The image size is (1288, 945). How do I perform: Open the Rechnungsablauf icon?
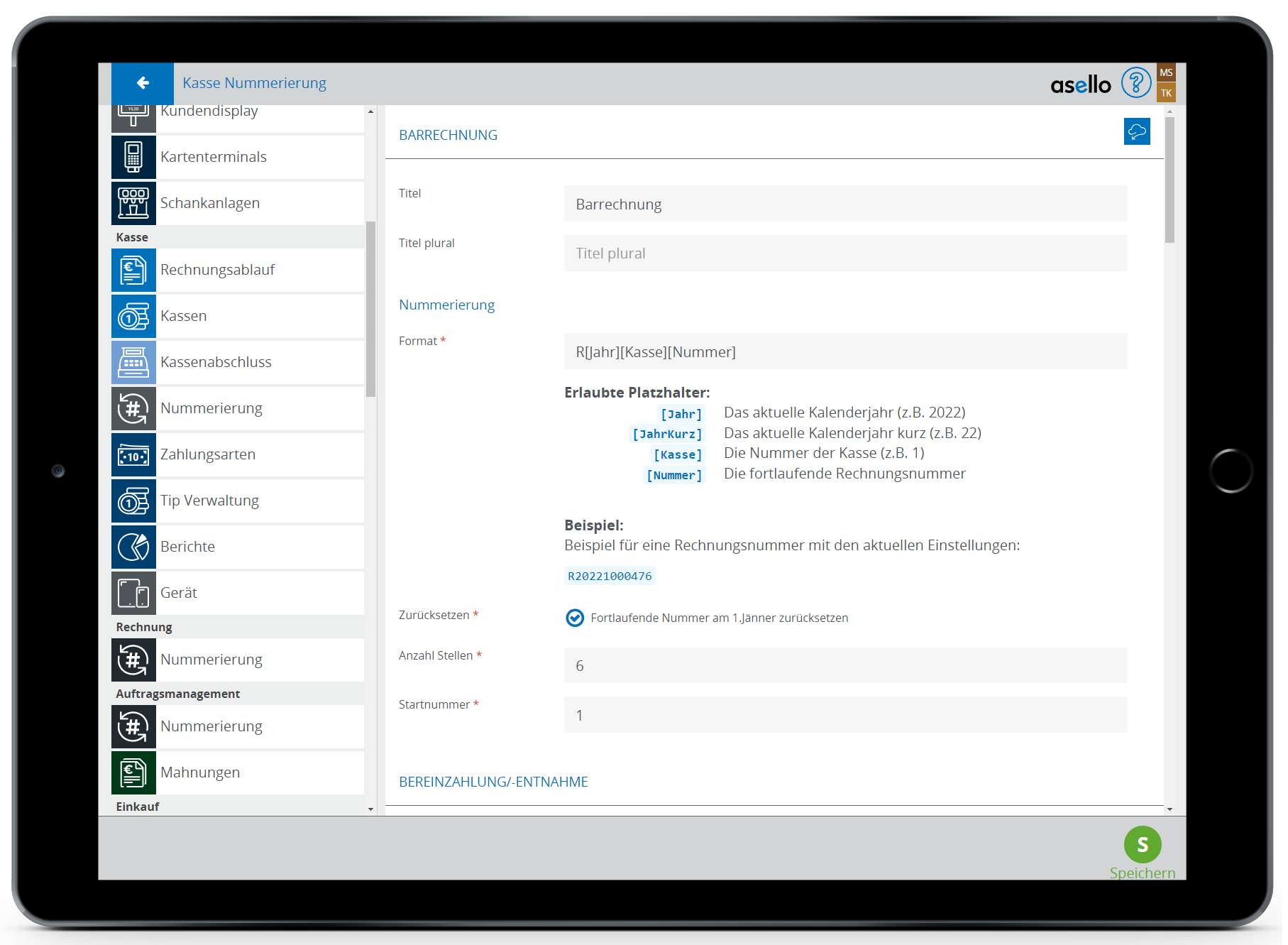(133, 270)
